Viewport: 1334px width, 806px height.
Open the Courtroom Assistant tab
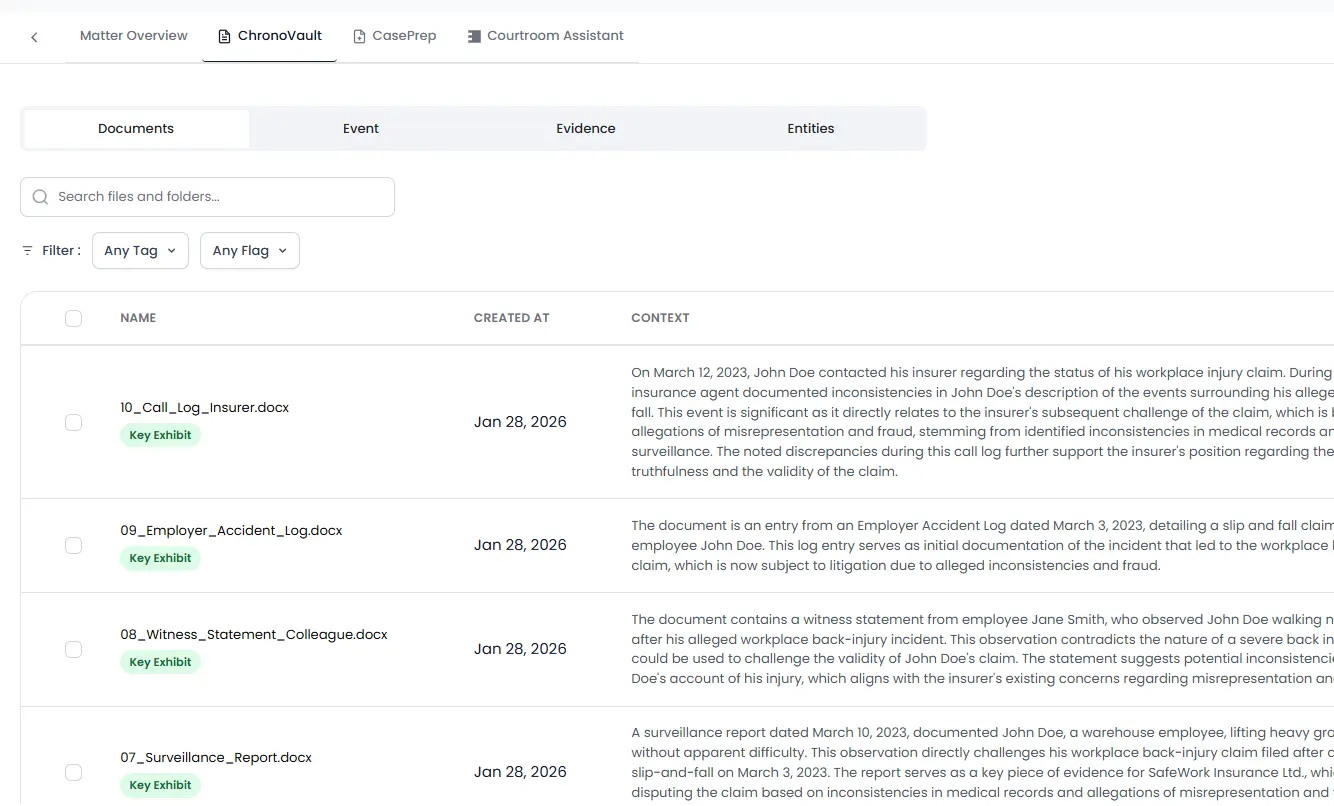pyautogui.click(x=546, y=36)
